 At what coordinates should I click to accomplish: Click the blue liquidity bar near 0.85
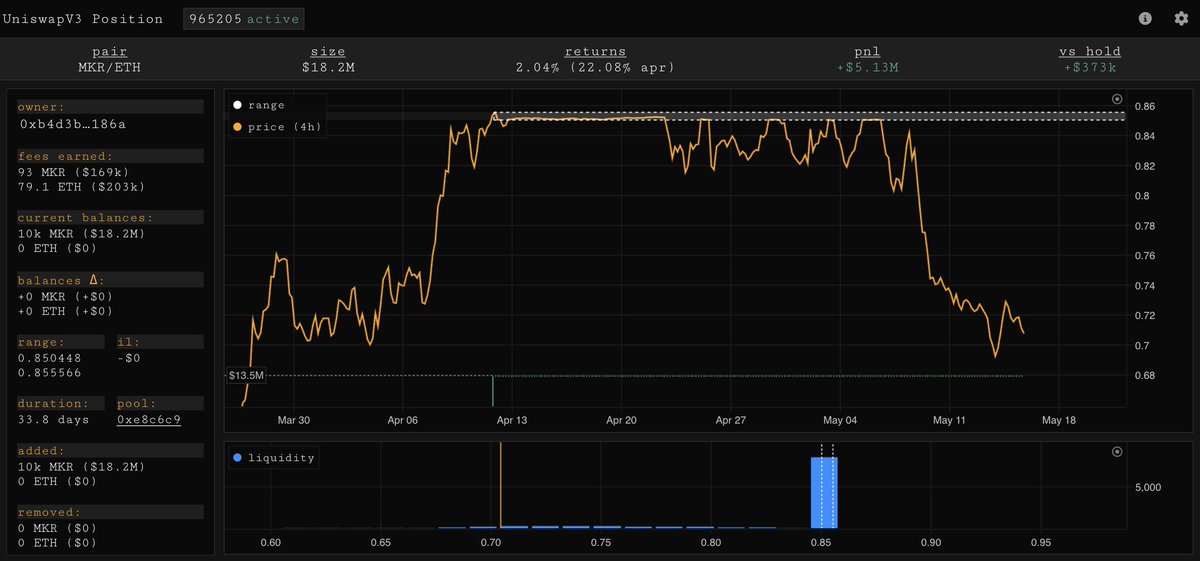pyautogui.click(x=824, y=491)
